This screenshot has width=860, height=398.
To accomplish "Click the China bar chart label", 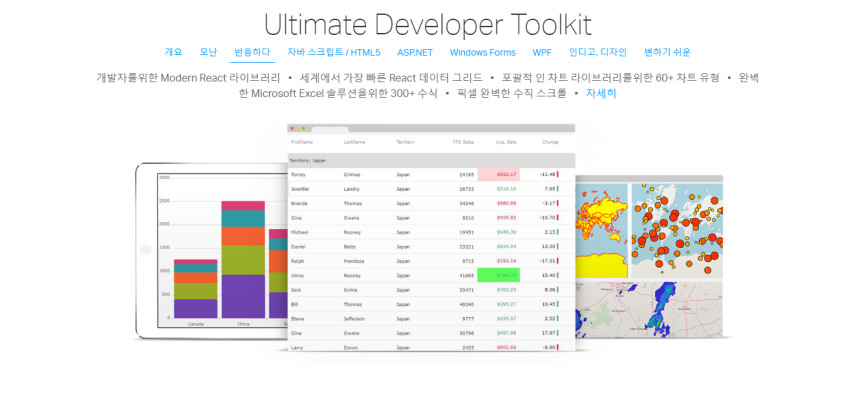I will (x=243, y=324).
